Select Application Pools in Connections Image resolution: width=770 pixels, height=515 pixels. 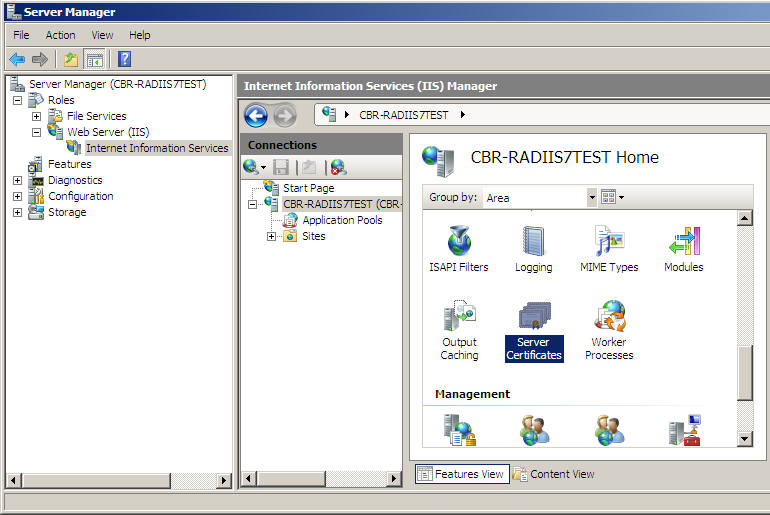coord(342,220)
